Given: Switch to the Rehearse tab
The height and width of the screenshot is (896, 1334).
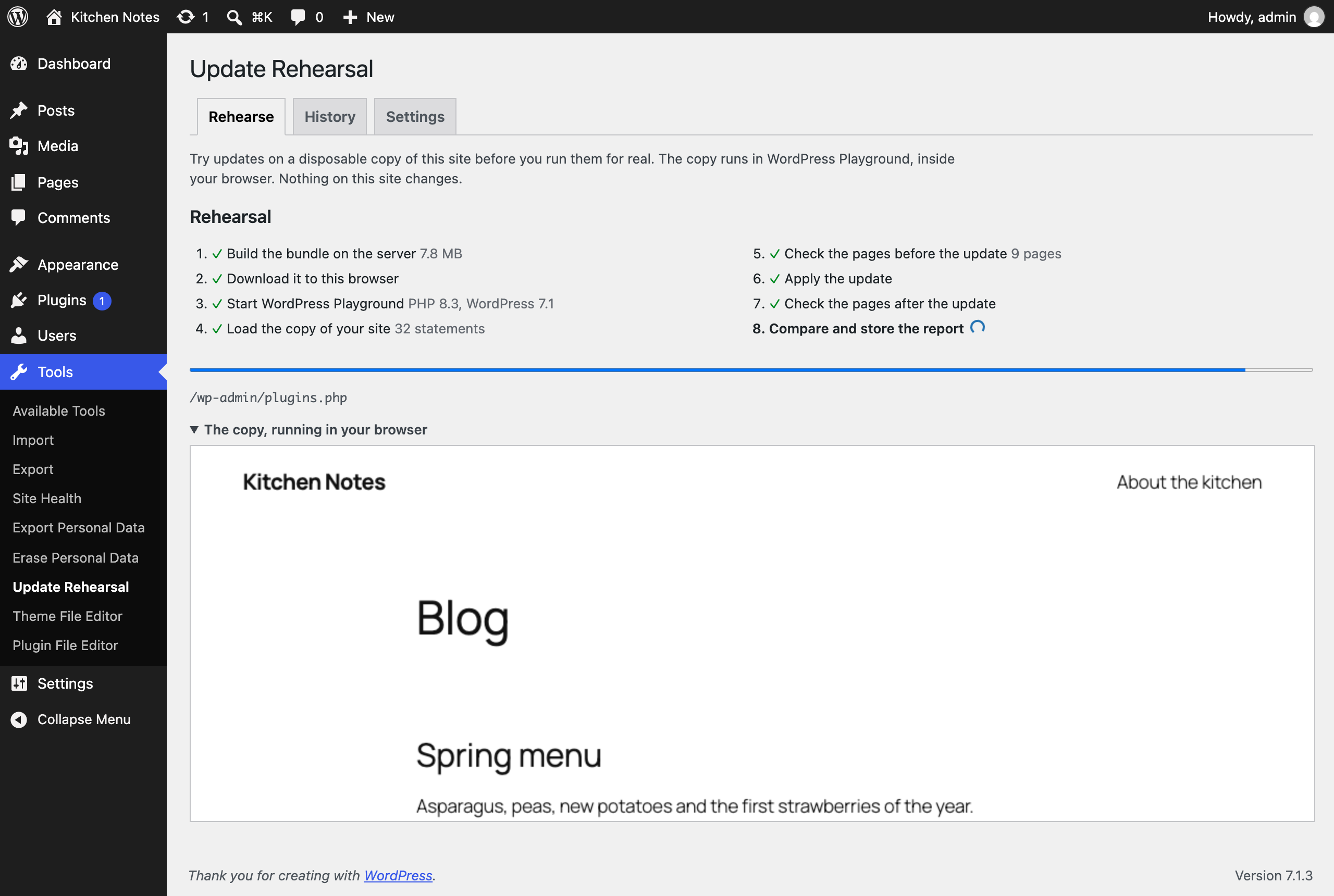Looking at the screenshot, I should tap(241, 117).
